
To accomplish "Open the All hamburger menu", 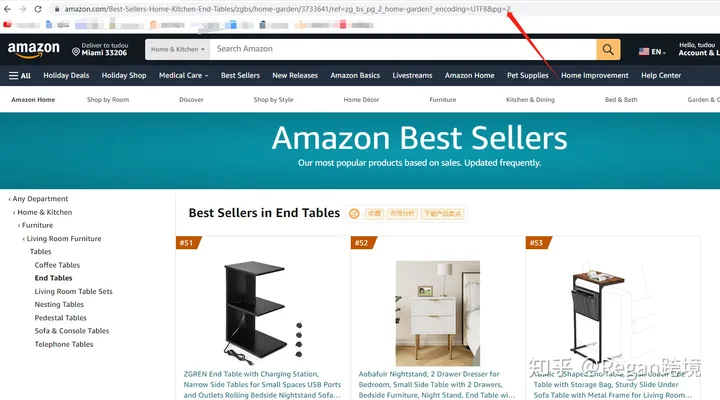I will pyautogui.click(x=19, y=75).
